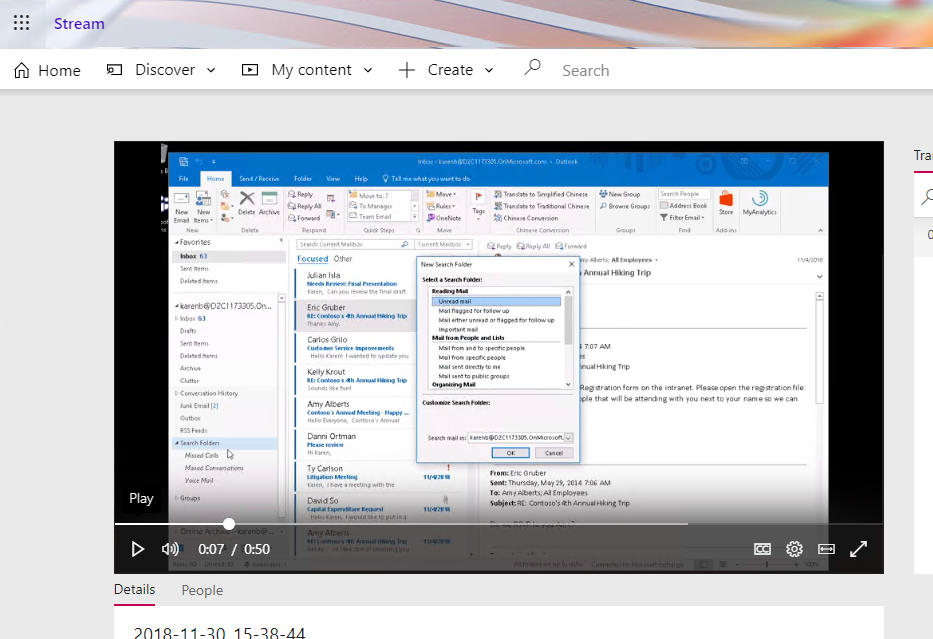The height and width of the screenshot is (639, 933).
Task: Go to the Home page
Action: pyautogui.click(x=47, y=70)
